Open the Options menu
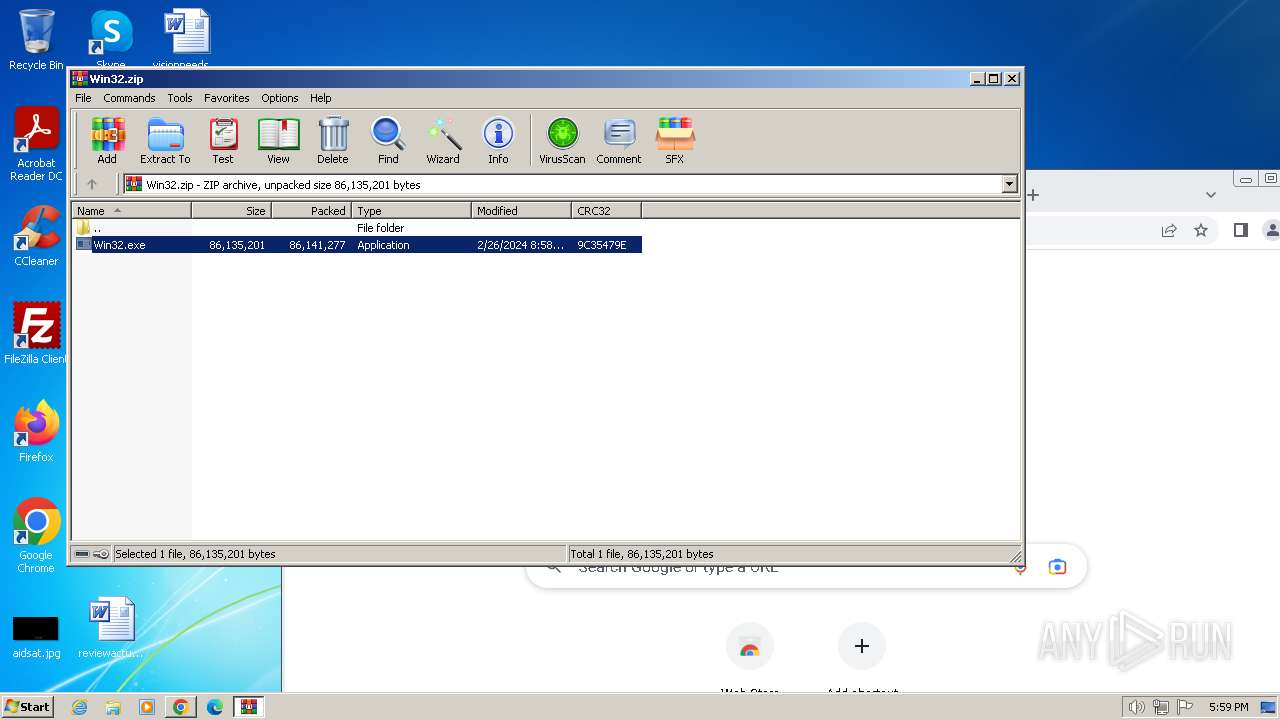 280,98
